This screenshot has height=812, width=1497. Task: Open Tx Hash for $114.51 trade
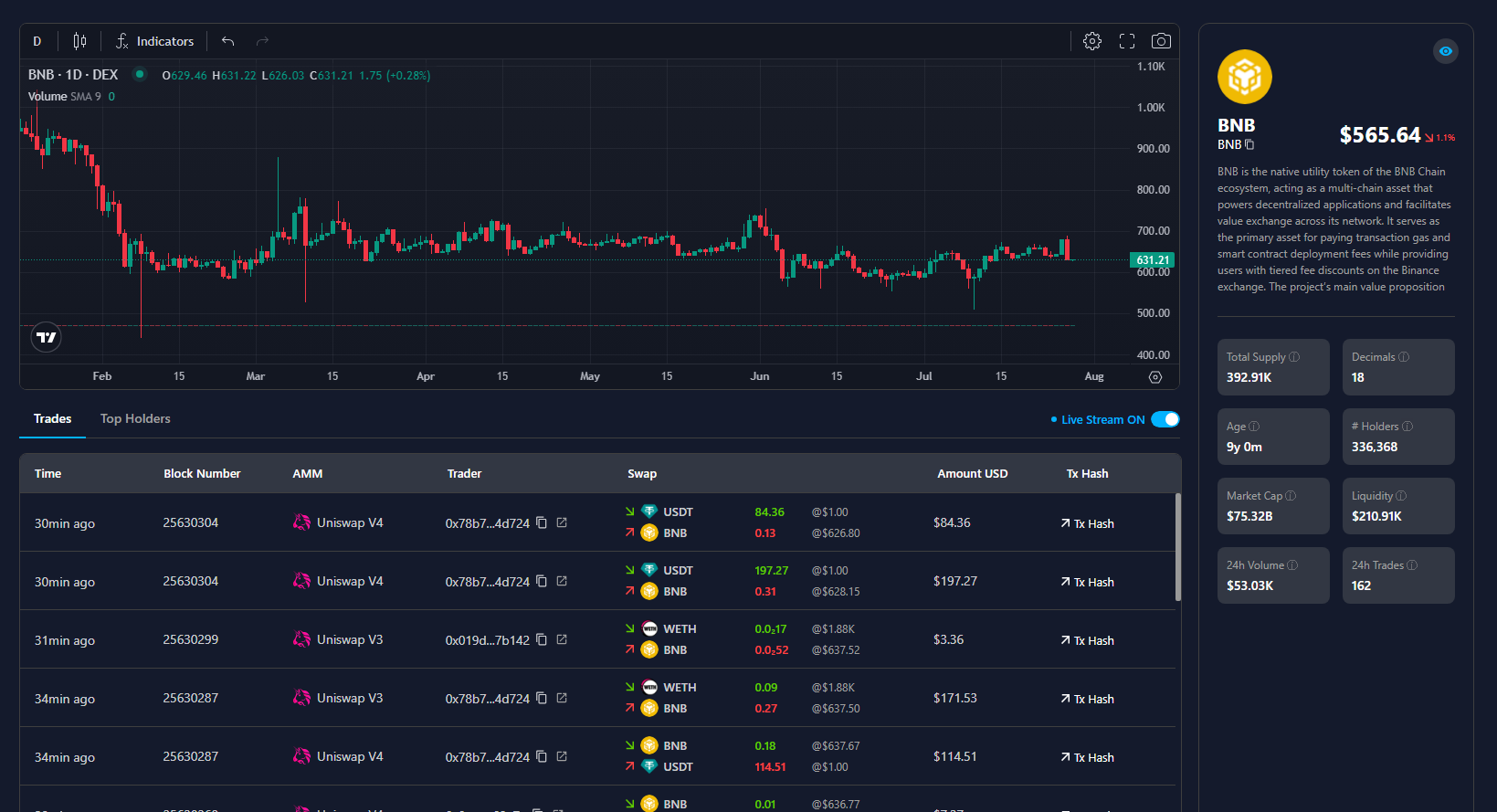point(1087,757)
